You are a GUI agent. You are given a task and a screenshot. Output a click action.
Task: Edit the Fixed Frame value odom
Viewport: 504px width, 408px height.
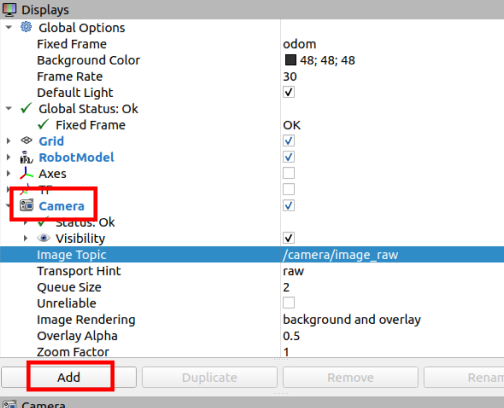pos(299,44)
